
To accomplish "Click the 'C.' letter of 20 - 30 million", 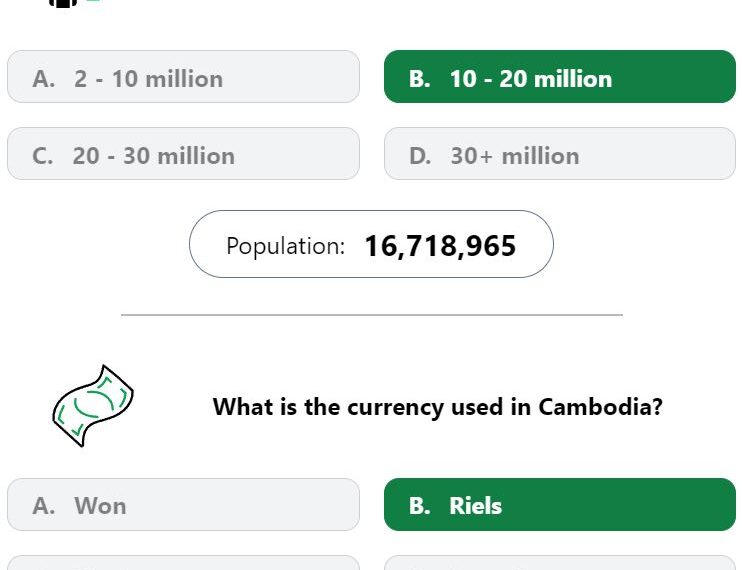I will [43, 156].
